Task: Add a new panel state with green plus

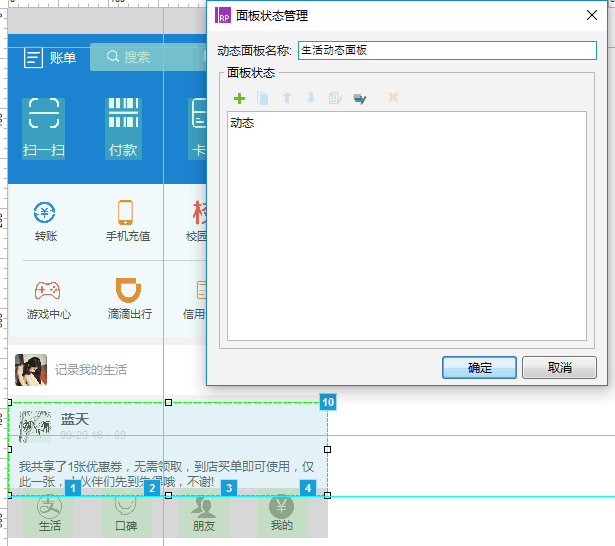Action: pyautogui.click(x=239, y=98)
